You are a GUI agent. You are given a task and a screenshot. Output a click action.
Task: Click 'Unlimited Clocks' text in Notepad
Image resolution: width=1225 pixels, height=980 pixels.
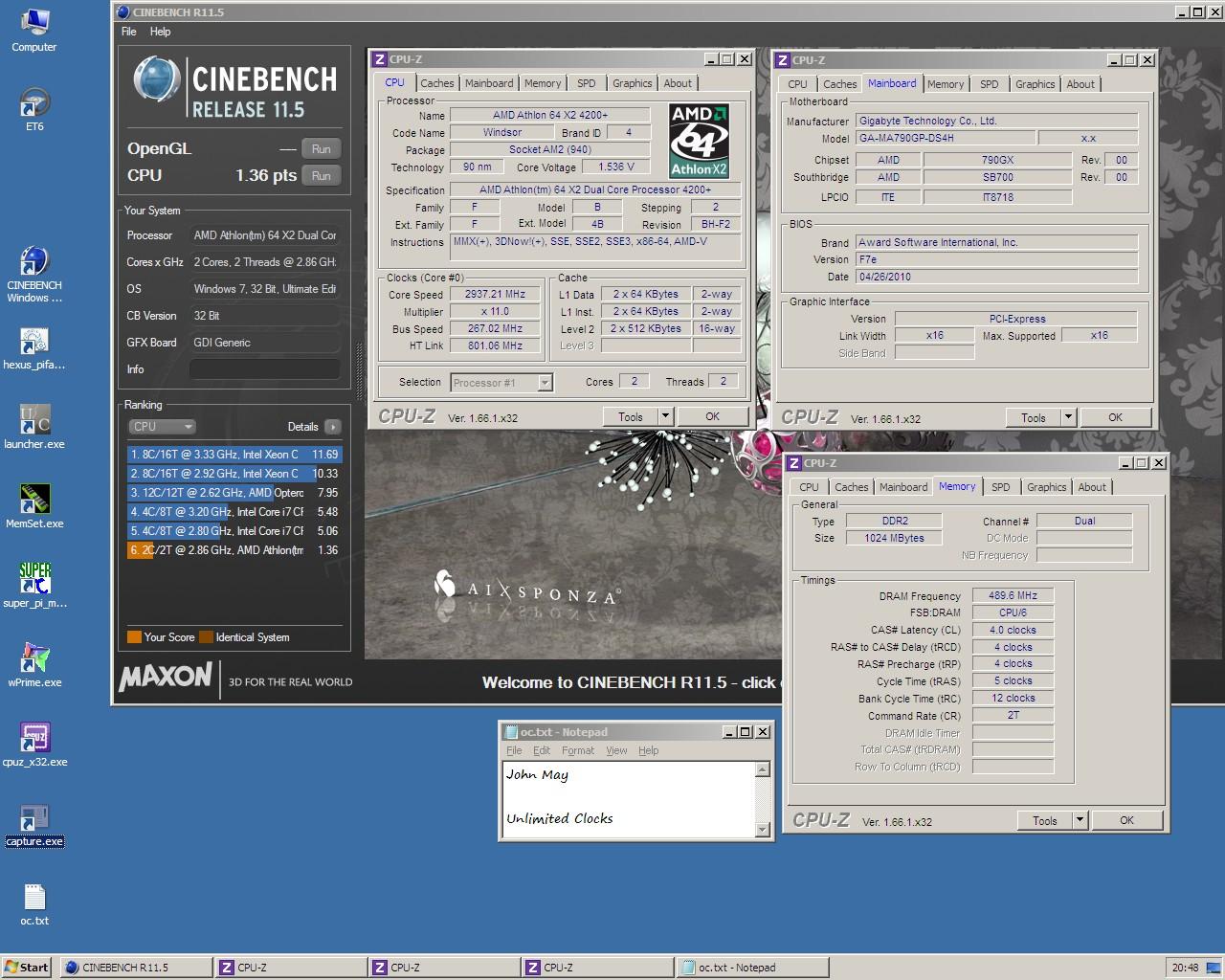[x=560, y=819]
